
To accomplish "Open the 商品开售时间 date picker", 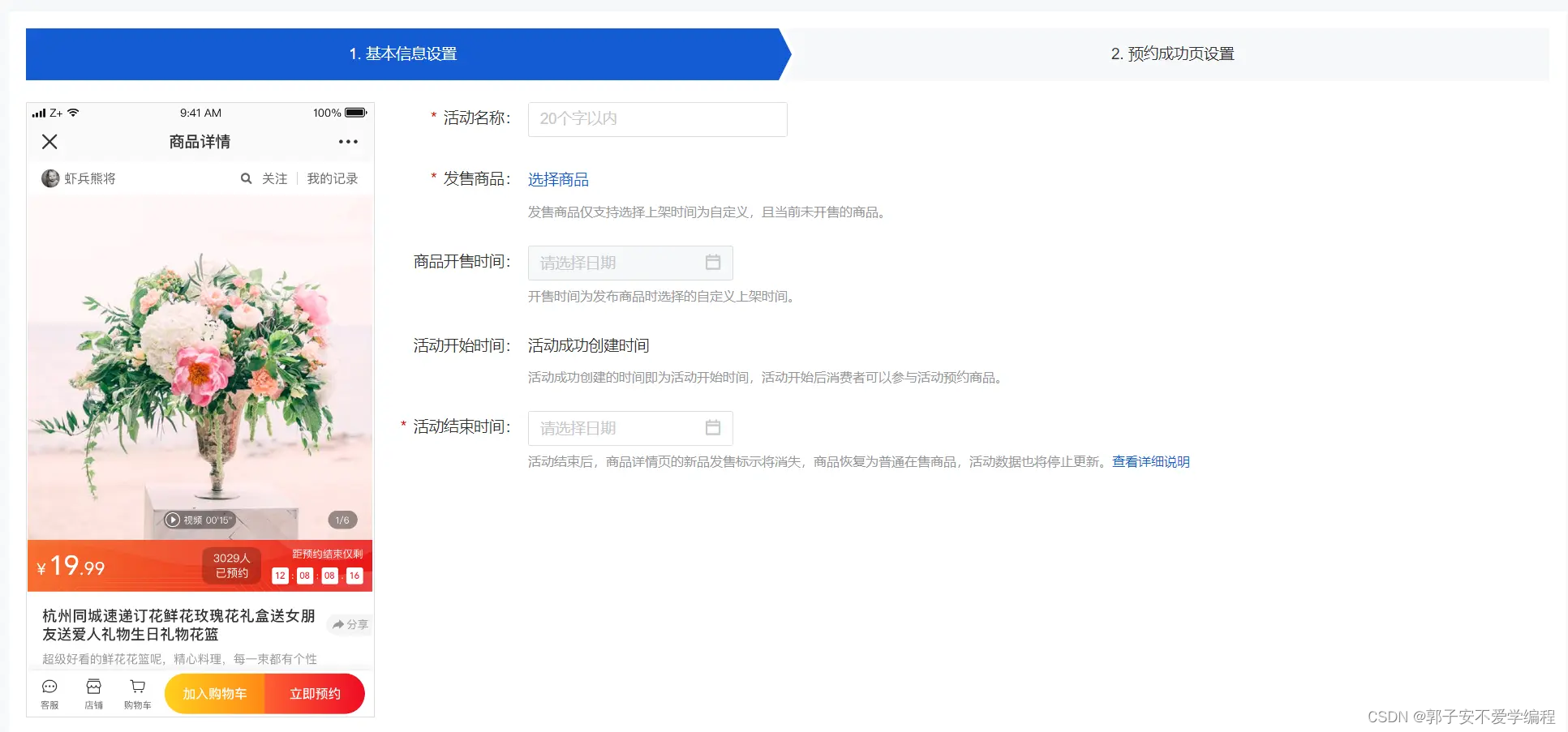I will click(630, 263).
